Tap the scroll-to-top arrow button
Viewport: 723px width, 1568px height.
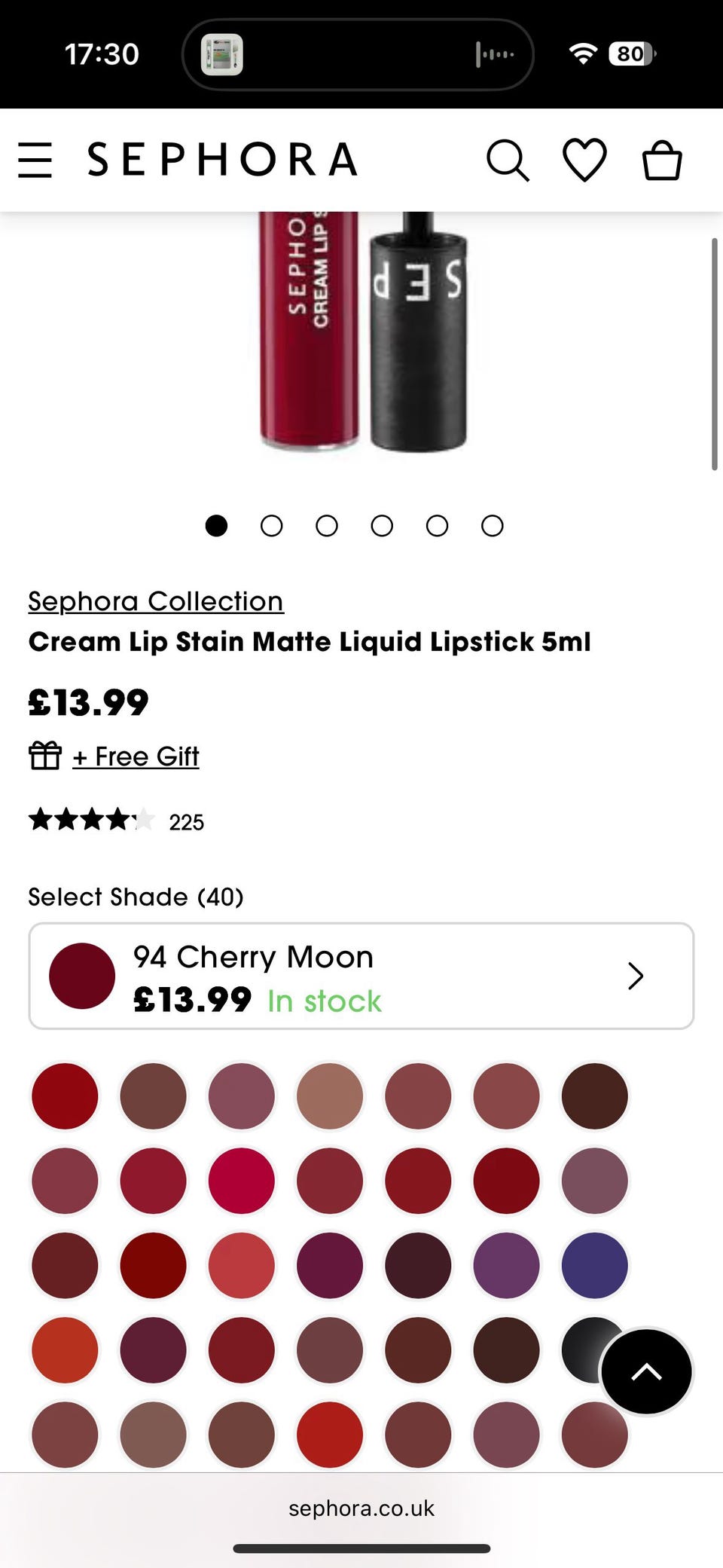pyautogui.click(x=646, y=1371)
